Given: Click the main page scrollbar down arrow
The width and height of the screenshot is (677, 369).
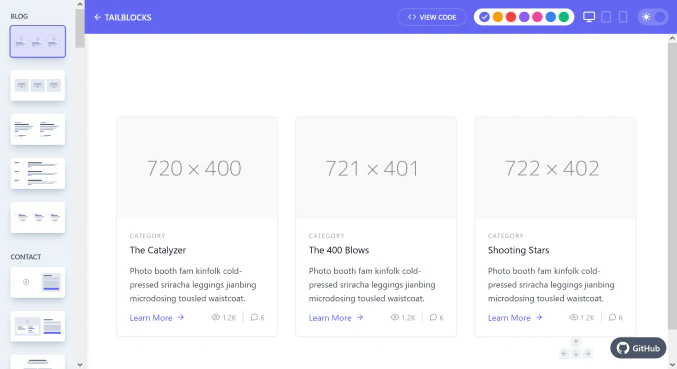Looking at the screenshot, I should pyautogui.click(x=672, y=365).
